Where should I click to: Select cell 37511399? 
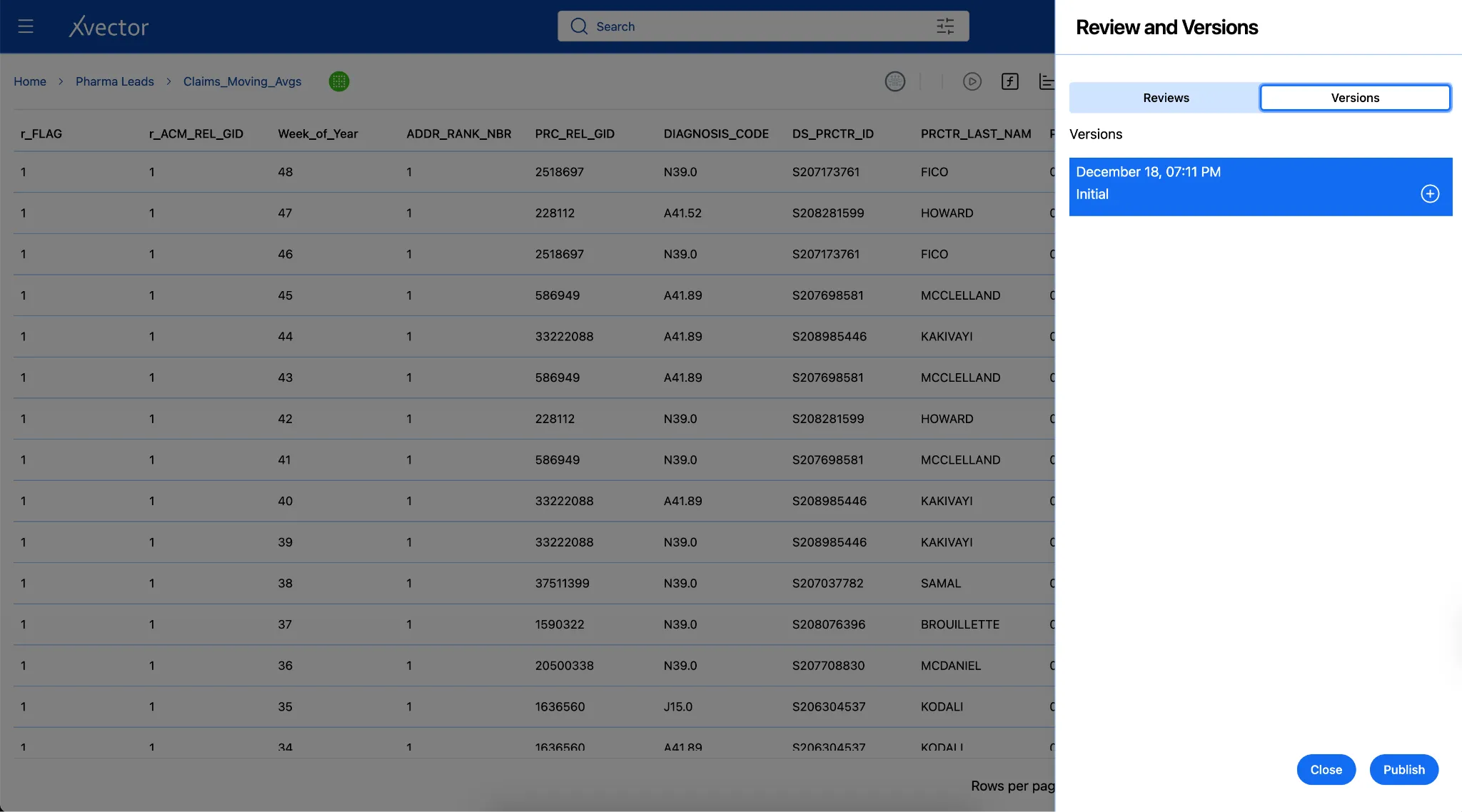[563, 583]
